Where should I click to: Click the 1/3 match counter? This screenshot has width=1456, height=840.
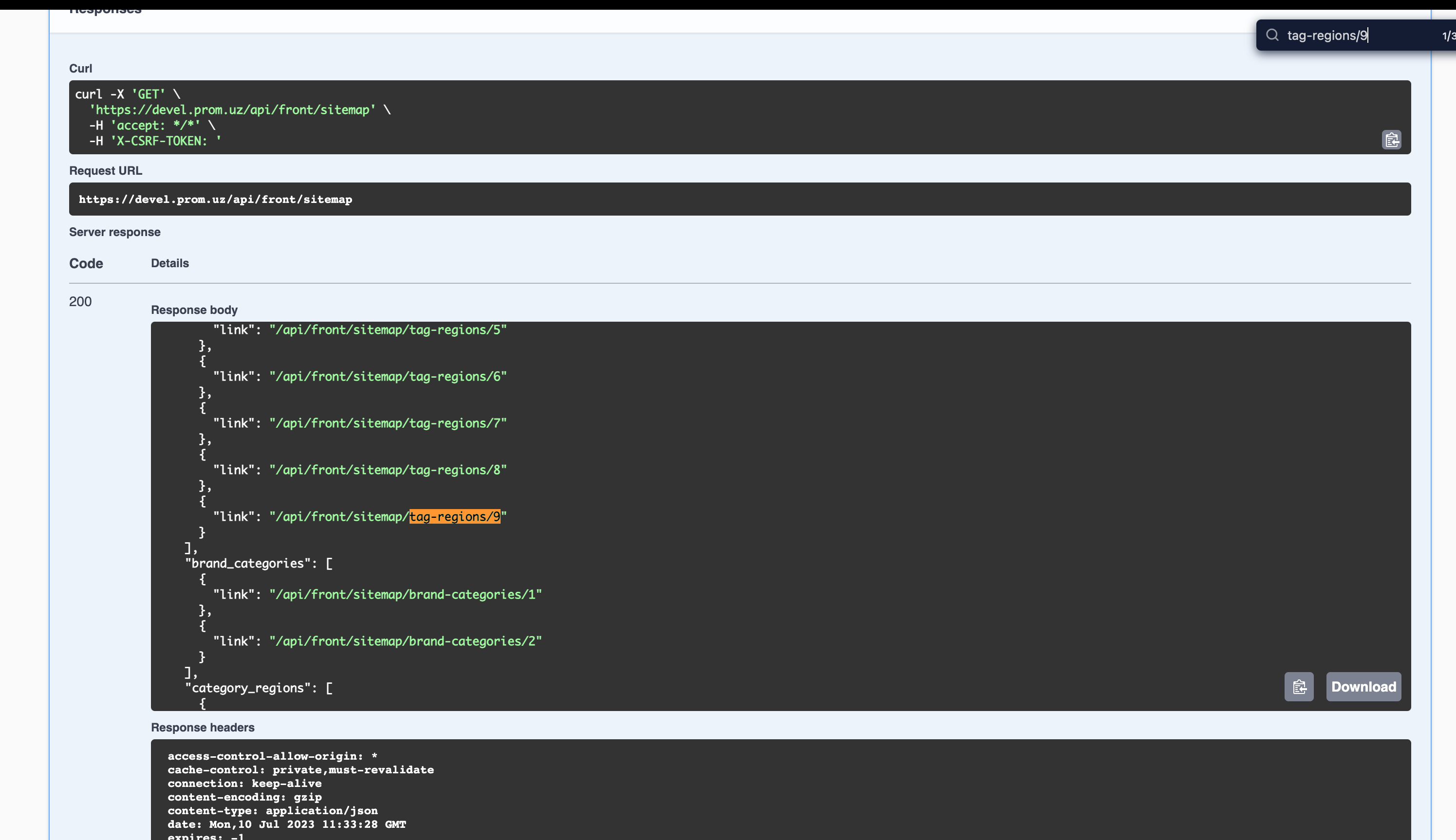[x=1448, y=36]
